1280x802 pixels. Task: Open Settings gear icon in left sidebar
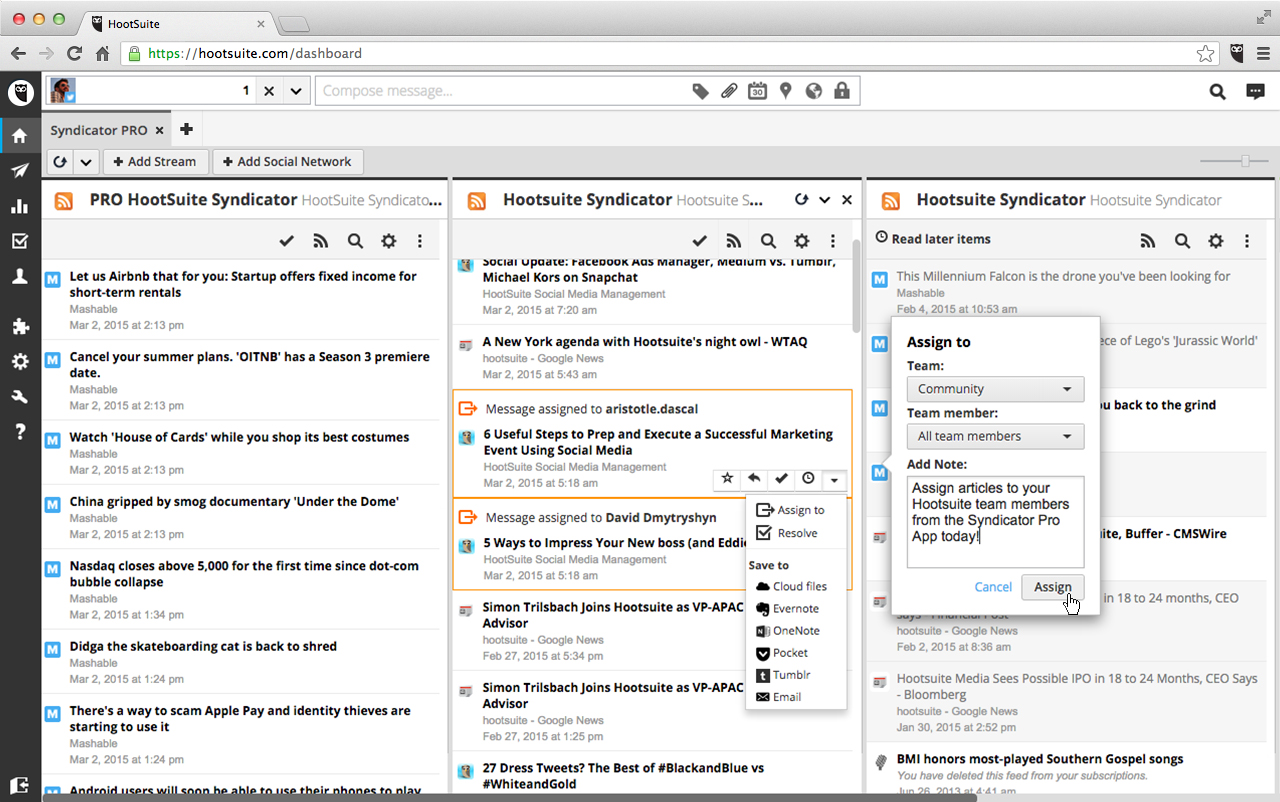20,361
